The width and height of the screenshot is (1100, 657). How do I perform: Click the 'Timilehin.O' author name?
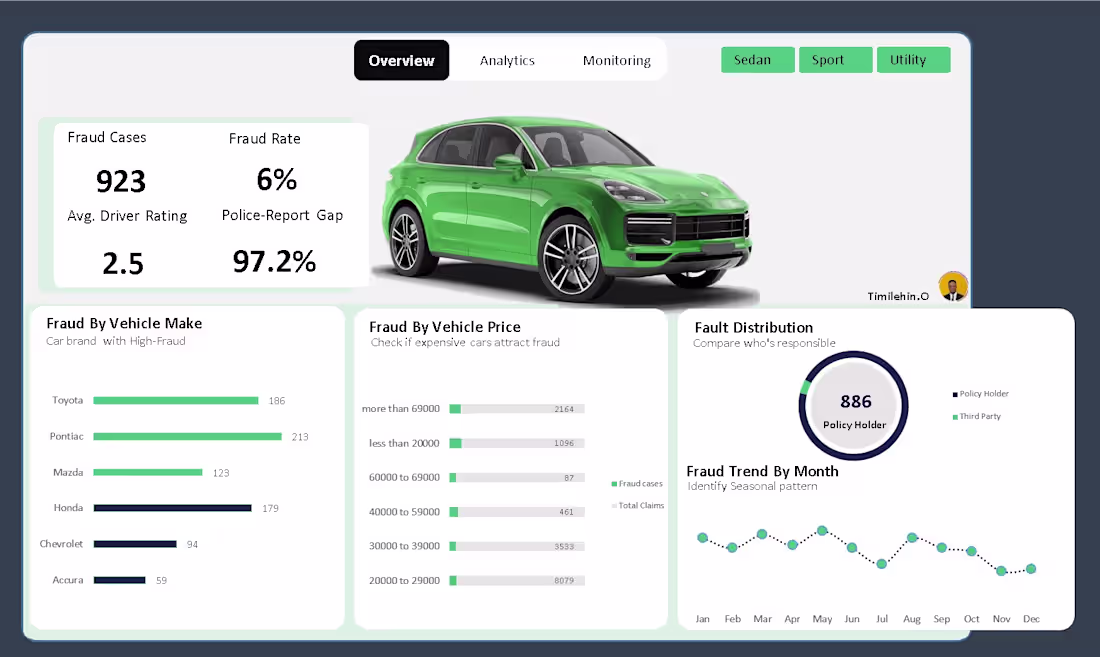click(x=898, y=296)
